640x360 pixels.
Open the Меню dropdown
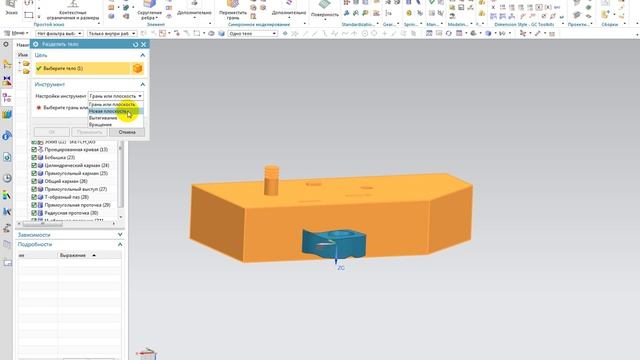[x=16, y=33]
